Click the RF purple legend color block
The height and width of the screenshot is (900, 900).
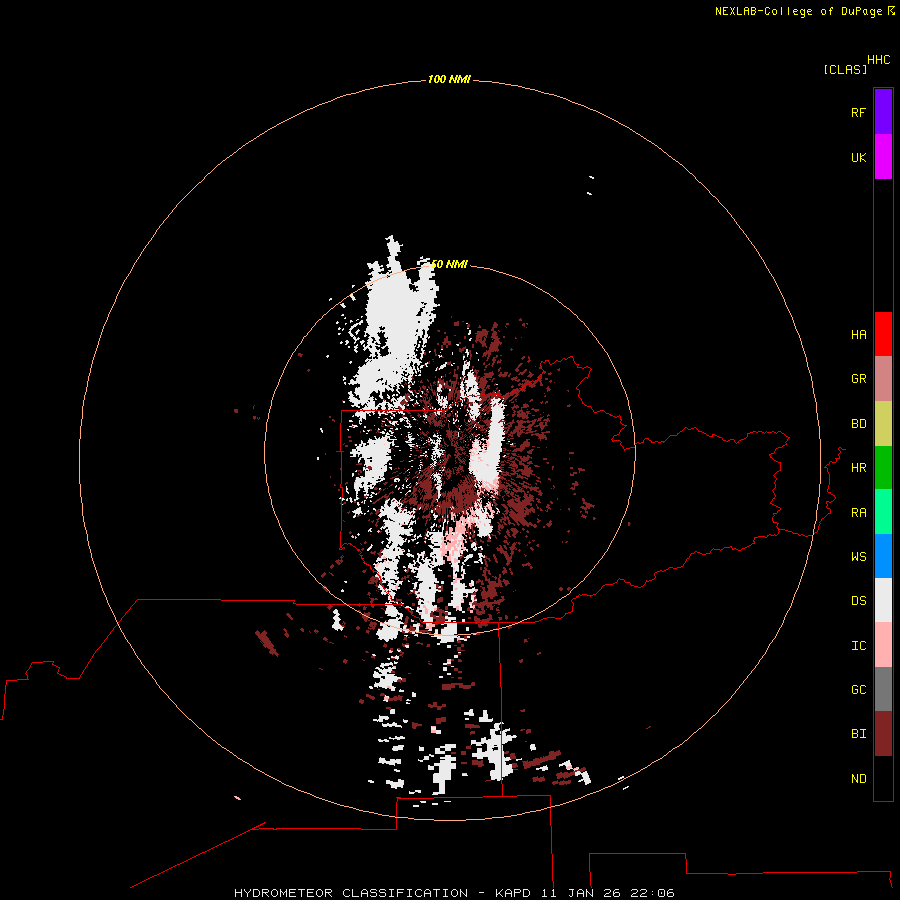point(883,112)
